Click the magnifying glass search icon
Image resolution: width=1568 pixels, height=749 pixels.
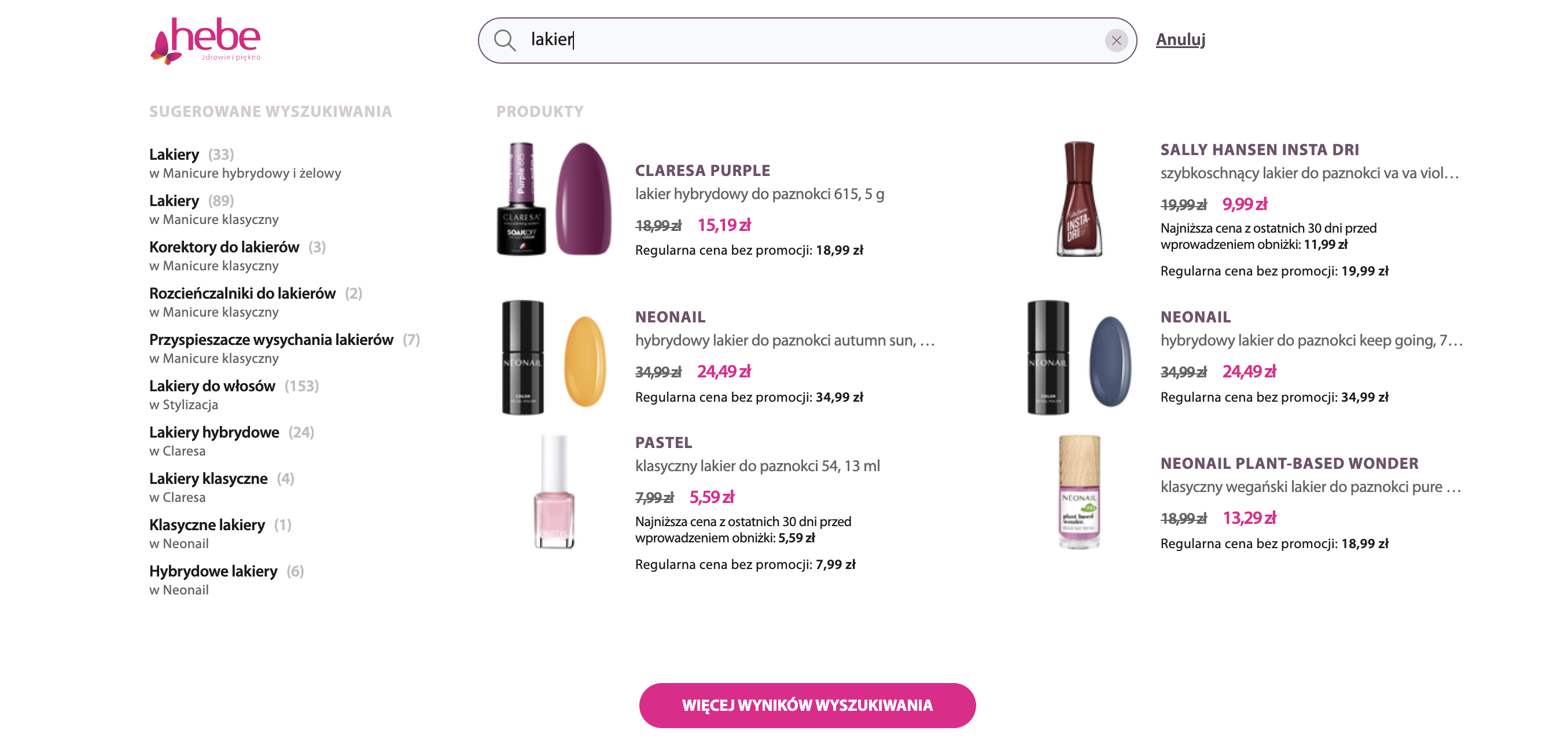click(504, 40)
